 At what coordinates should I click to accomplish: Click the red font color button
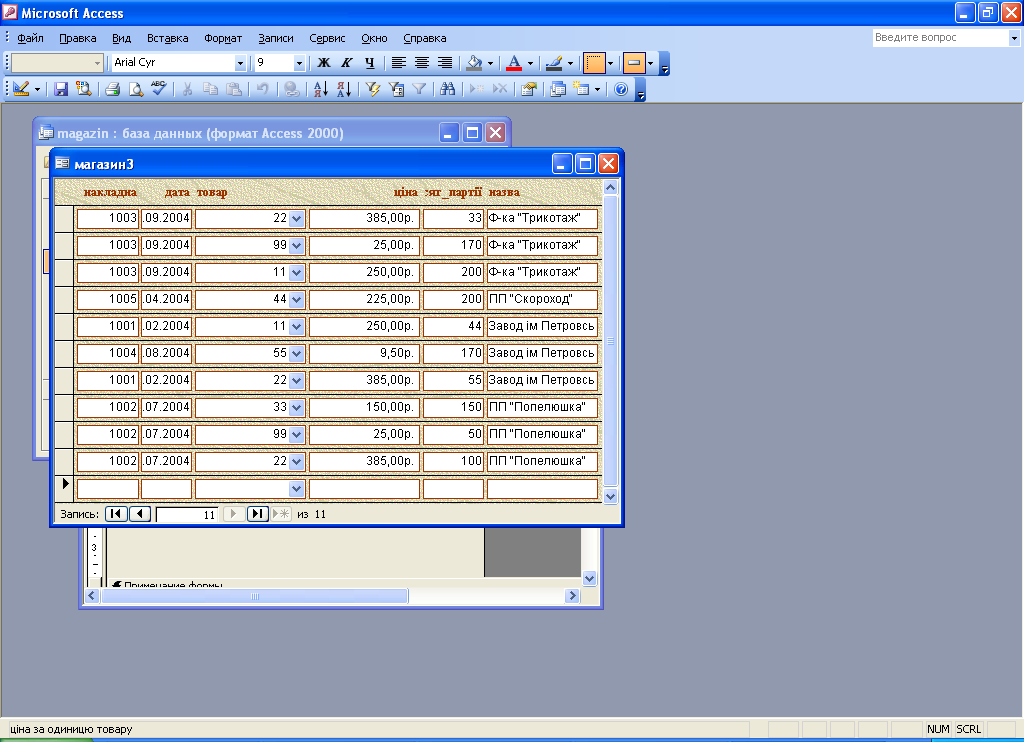[515, 63]
